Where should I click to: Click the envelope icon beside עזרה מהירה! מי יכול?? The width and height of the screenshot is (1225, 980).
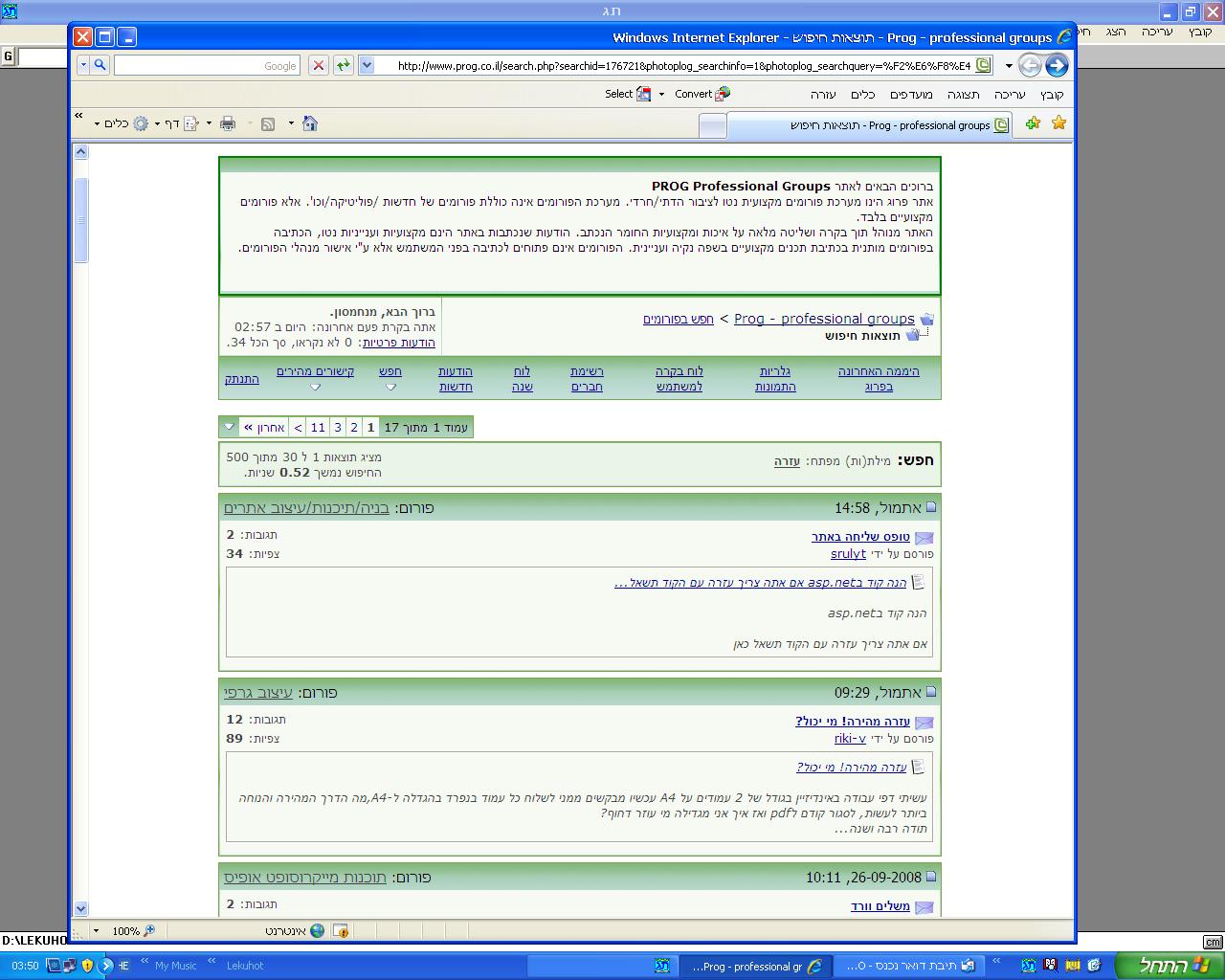coord(924,723)
